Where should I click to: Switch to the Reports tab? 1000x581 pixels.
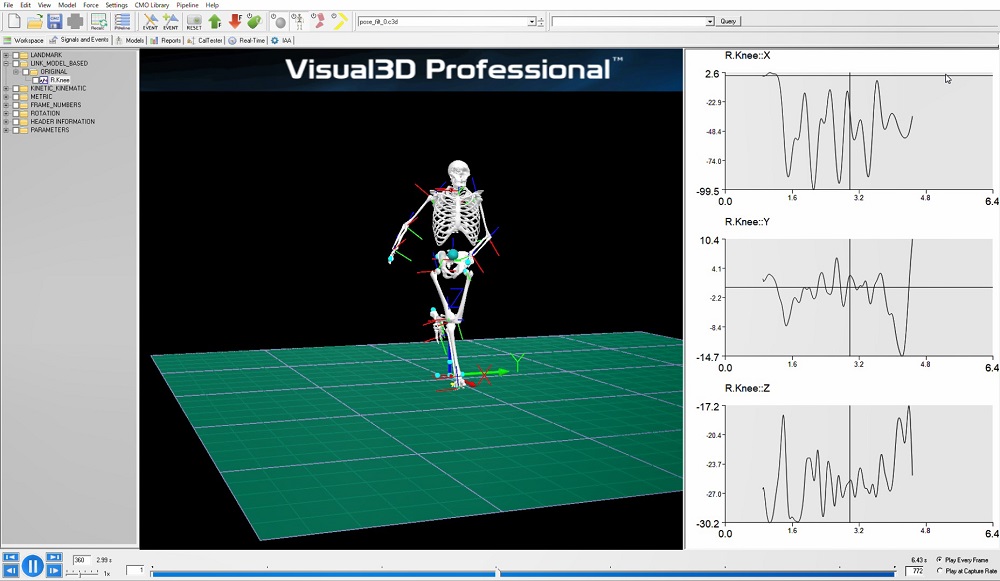(166, 40)
